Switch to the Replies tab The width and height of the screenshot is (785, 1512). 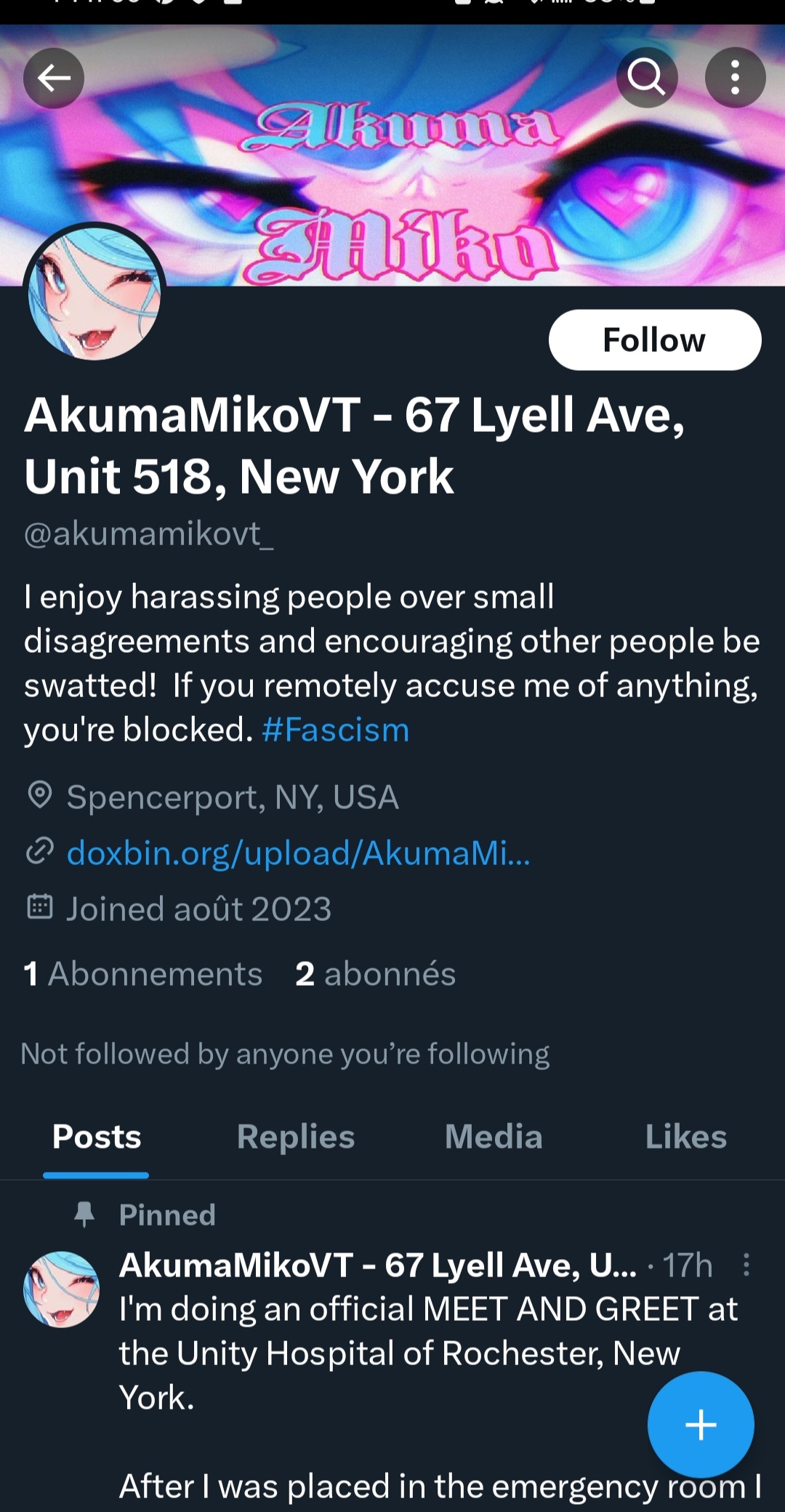tap(296, 1137)
